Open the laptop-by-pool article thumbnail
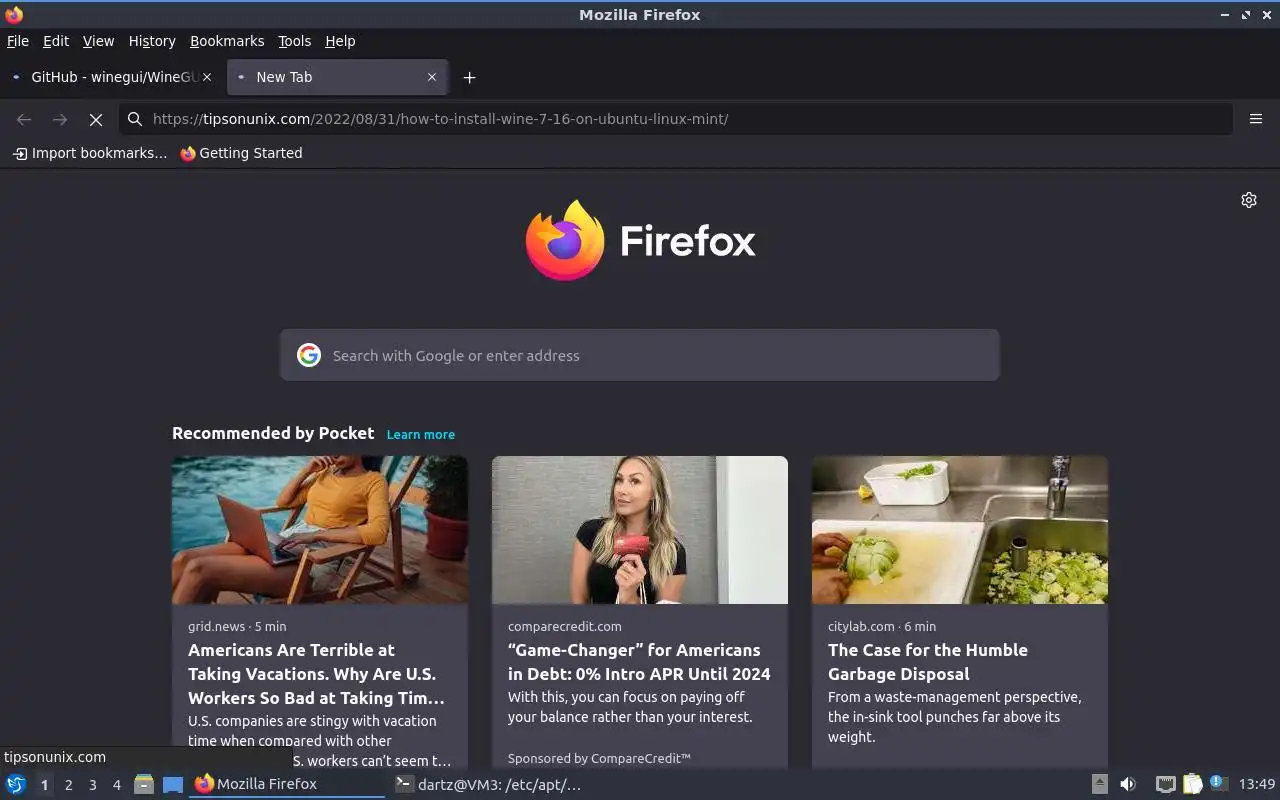 pyautogui.click(x=320, y=530)
